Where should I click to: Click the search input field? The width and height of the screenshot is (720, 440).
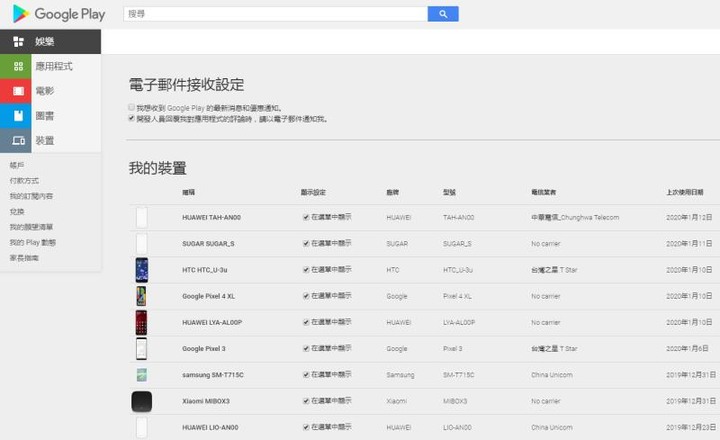[276, 14]
